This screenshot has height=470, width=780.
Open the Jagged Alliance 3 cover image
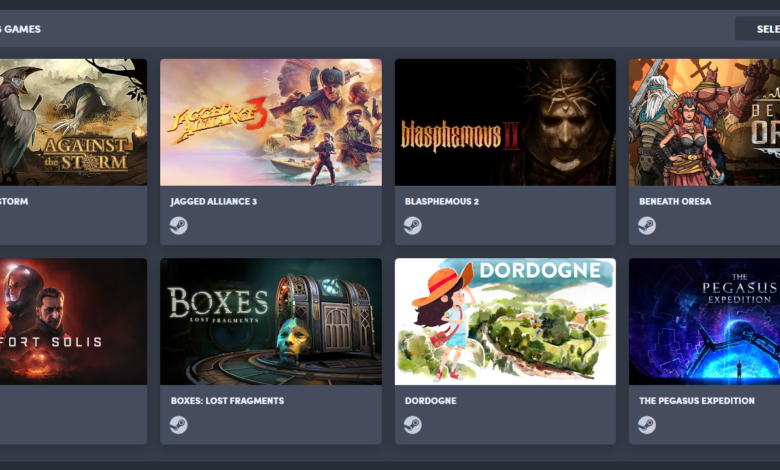point(271,122)
